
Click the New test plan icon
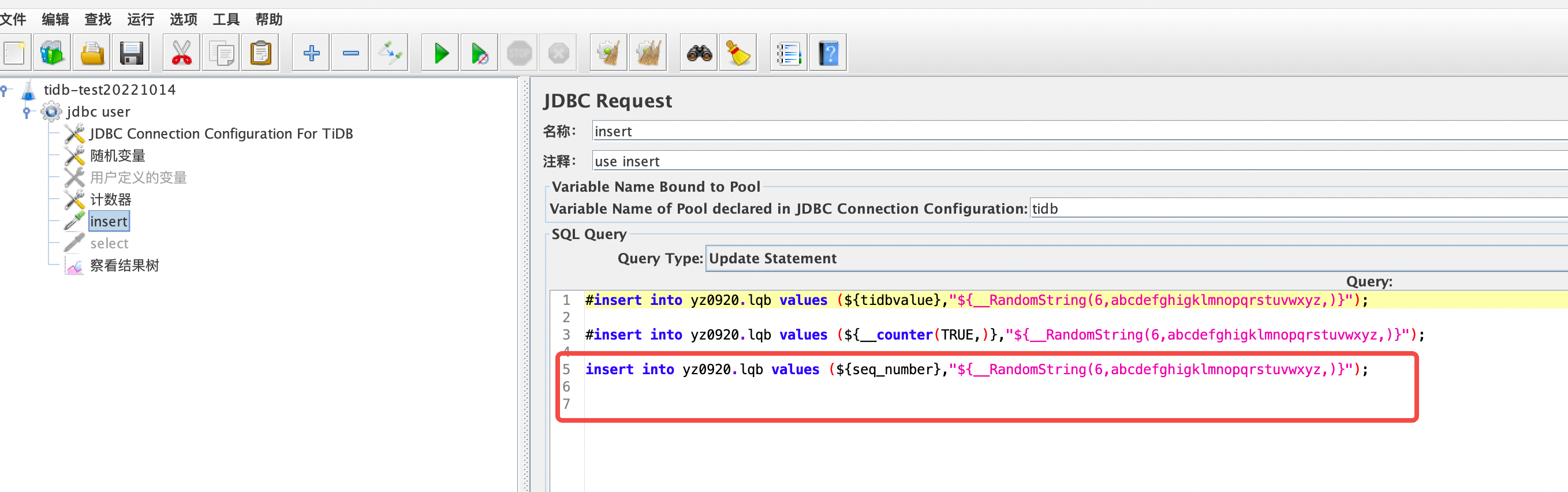point(13,53)
